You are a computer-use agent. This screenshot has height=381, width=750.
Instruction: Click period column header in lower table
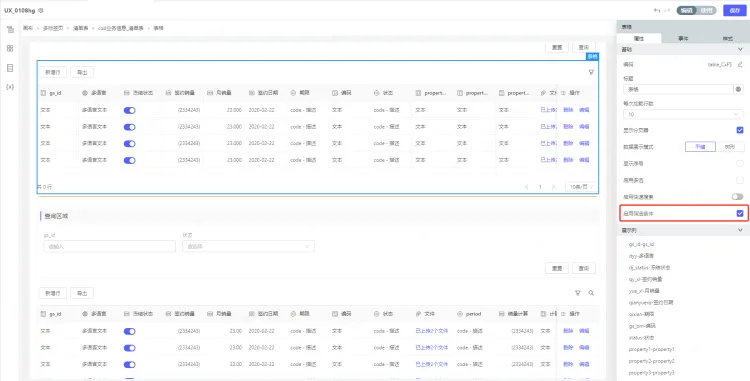click(474, 314)
